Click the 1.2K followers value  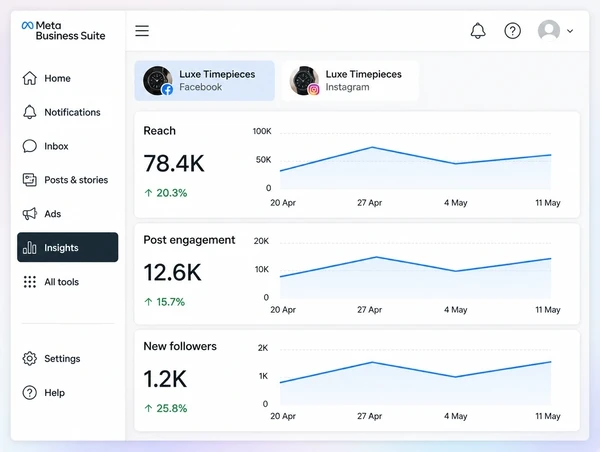click(x=165, y=379)
